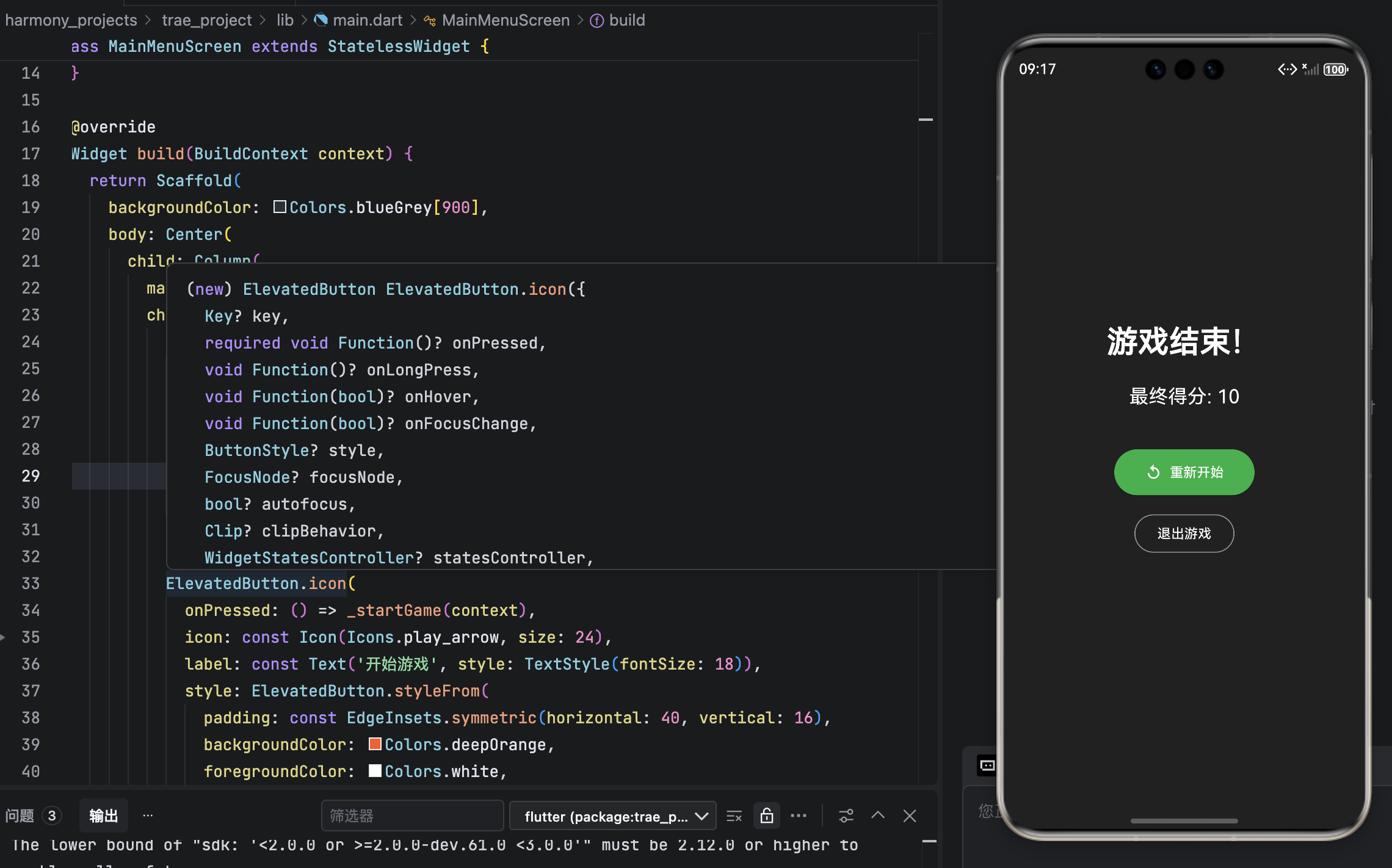
Task: Clear the output panel log
Action: coord(734,816)
